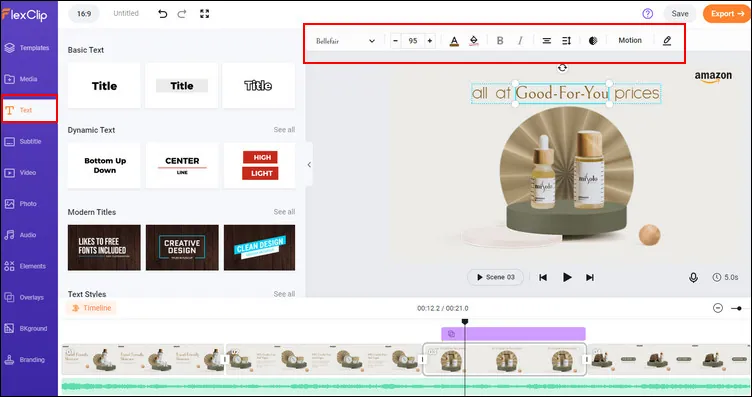752x397 pixels.
Task: Change the 16:9 aspect ratio
Action: pos(84,14)
